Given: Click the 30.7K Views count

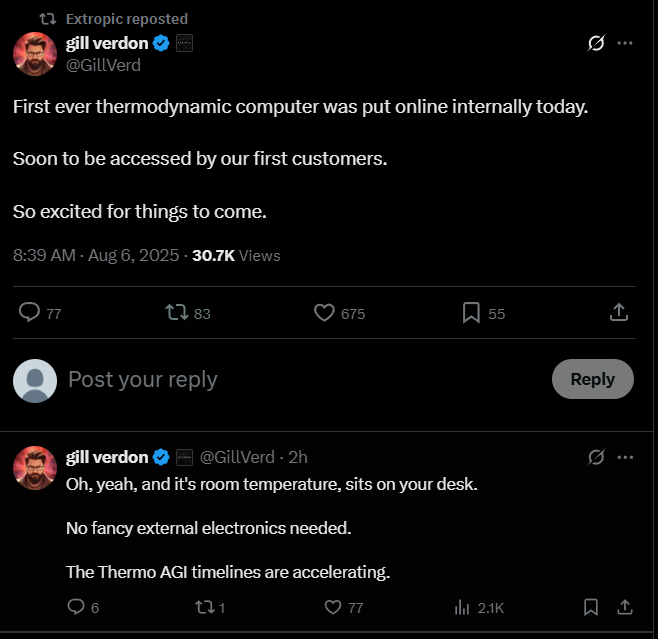Looking at the screenshot, I should 236,255.
